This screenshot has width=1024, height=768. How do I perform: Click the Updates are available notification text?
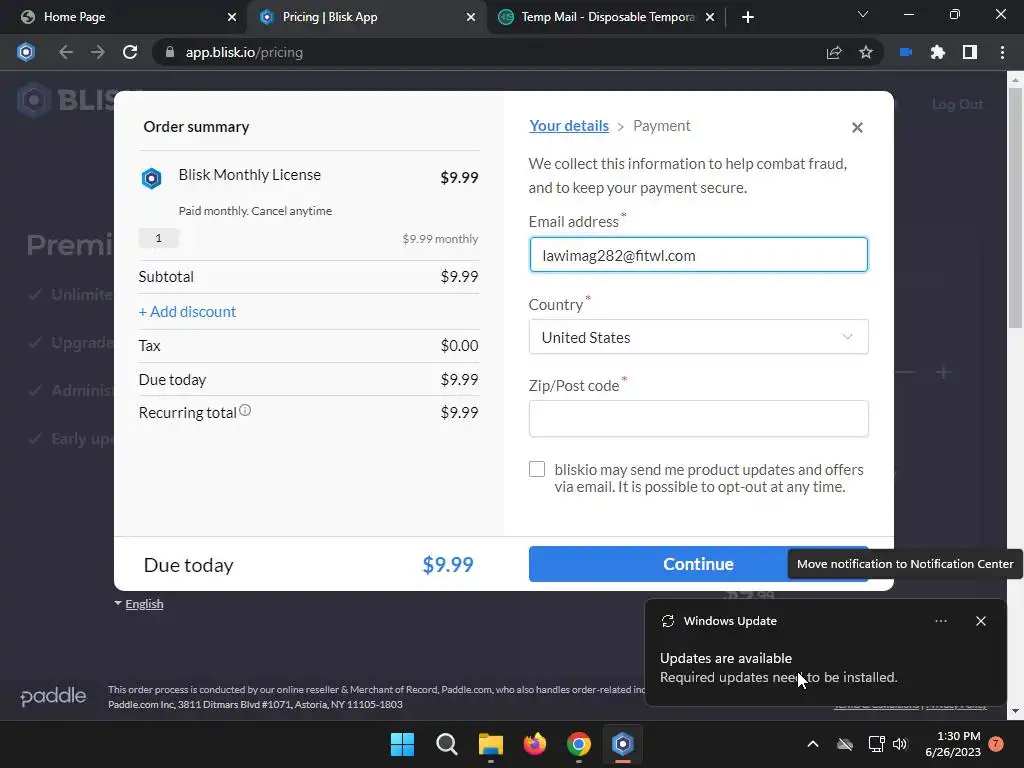click(726, 658)
